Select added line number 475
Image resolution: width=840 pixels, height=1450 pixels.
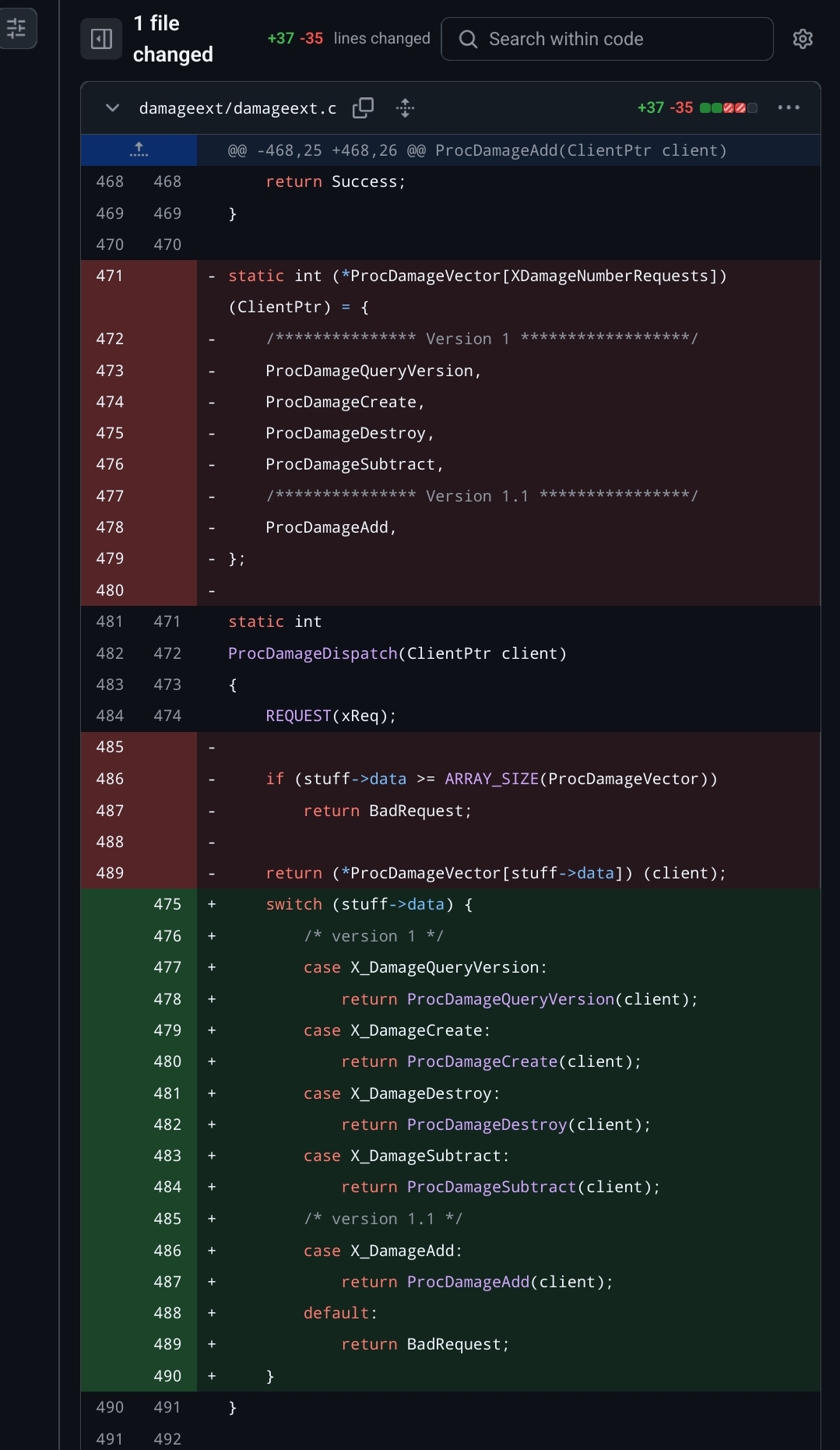(x=167, y=904)
